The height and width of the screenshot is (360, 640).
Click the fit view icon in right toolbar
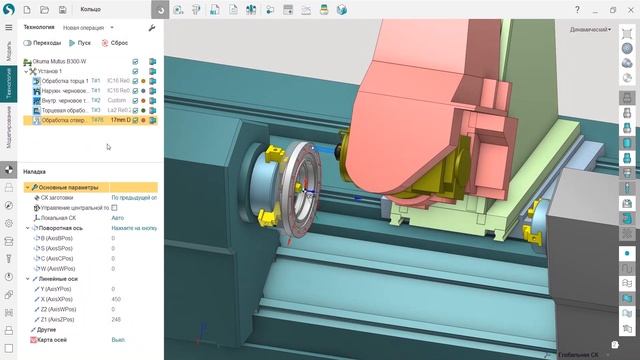pyautogui.click(x=627, y=33)
